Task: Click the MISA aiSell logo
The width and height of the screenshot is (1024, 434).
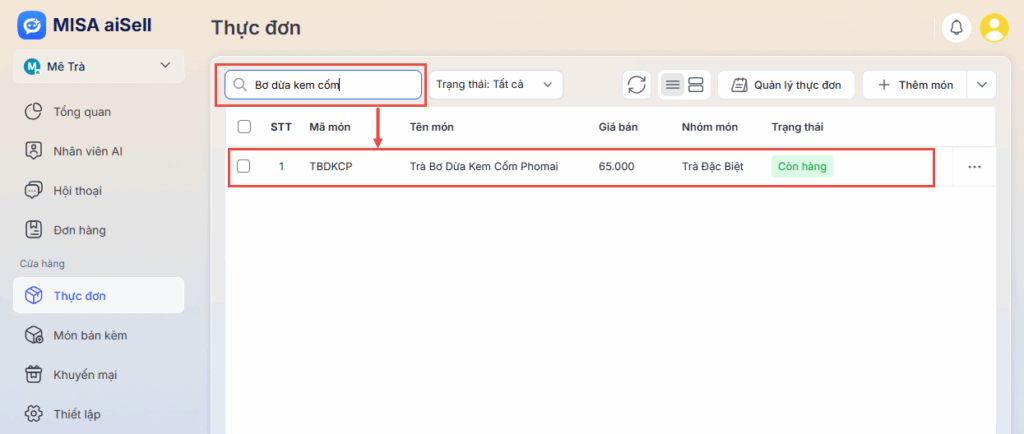Action: [x=32, y=24]
